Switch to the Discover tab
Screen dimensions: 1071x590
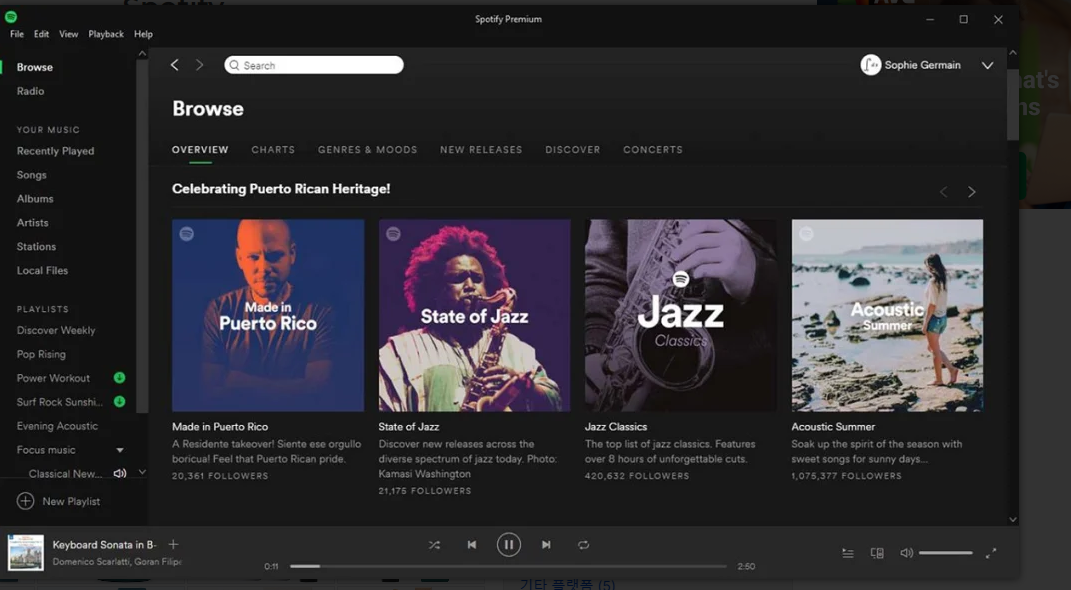tap(572, 150)
